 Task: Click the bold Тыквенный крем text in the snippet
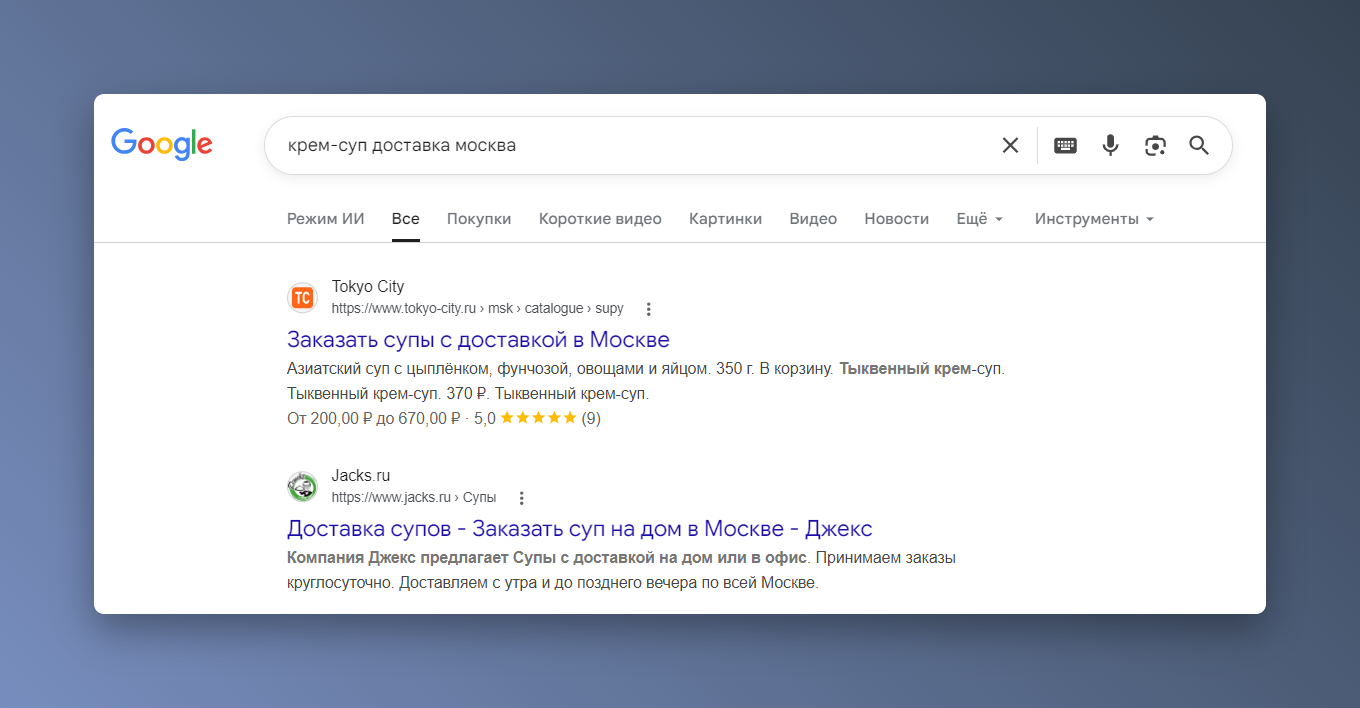tap(905, 369)
